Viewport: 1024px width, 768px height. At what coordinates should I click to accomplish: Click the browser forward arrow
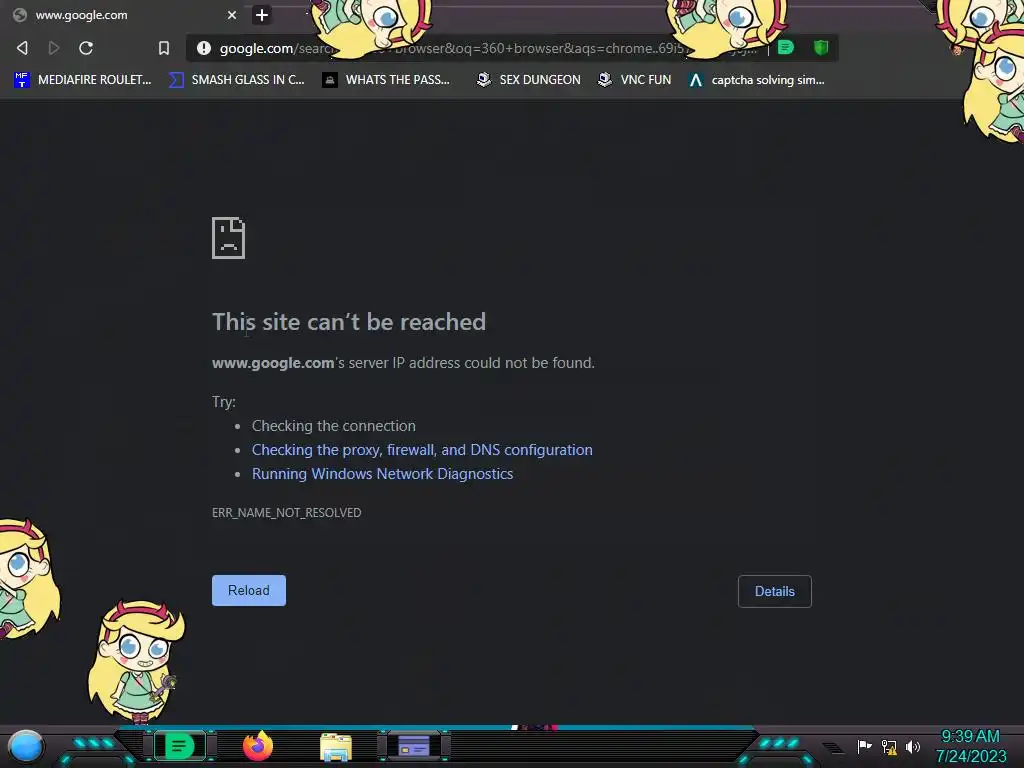coord(54,48)
